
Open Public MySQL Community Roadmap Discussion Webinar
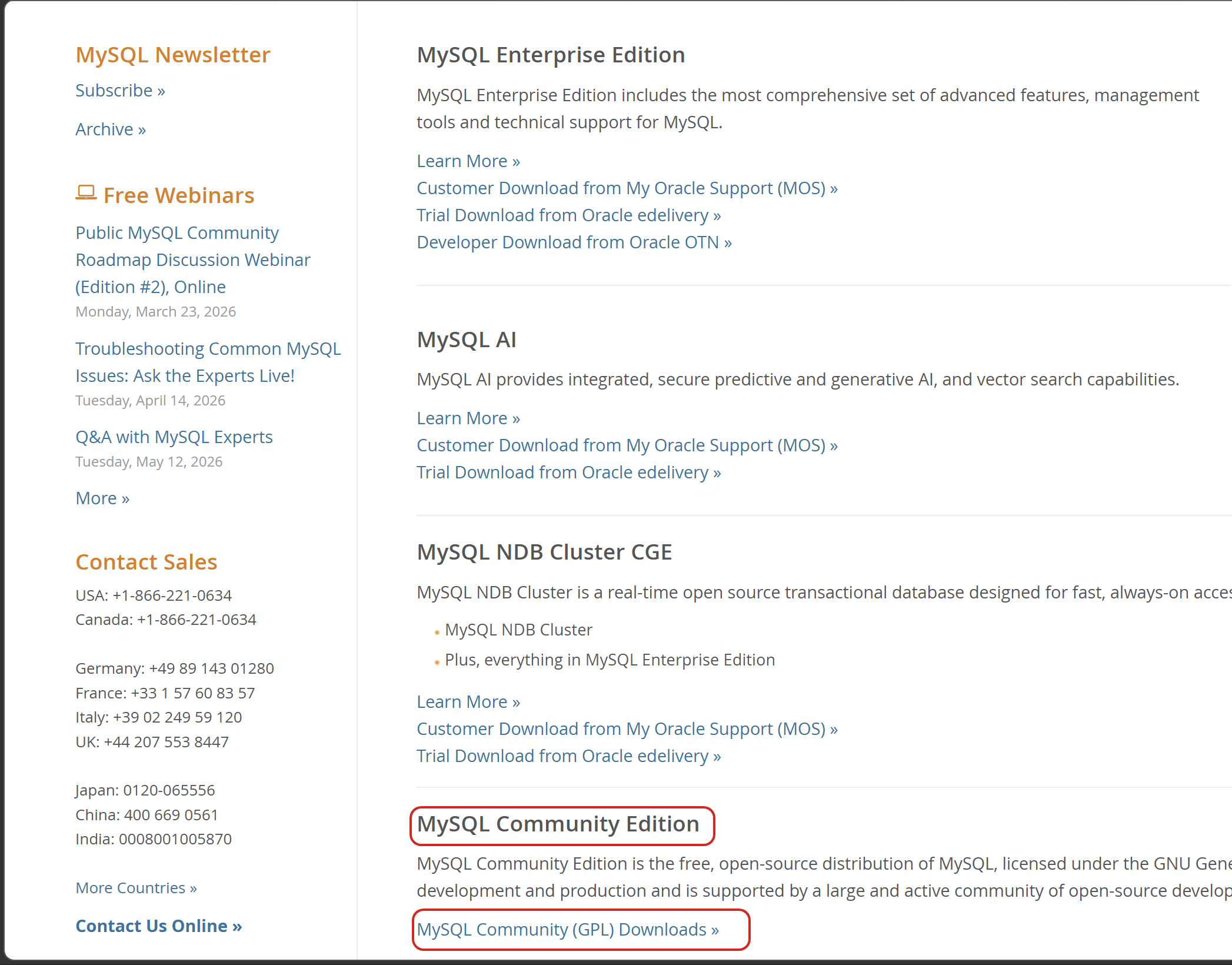193,259
